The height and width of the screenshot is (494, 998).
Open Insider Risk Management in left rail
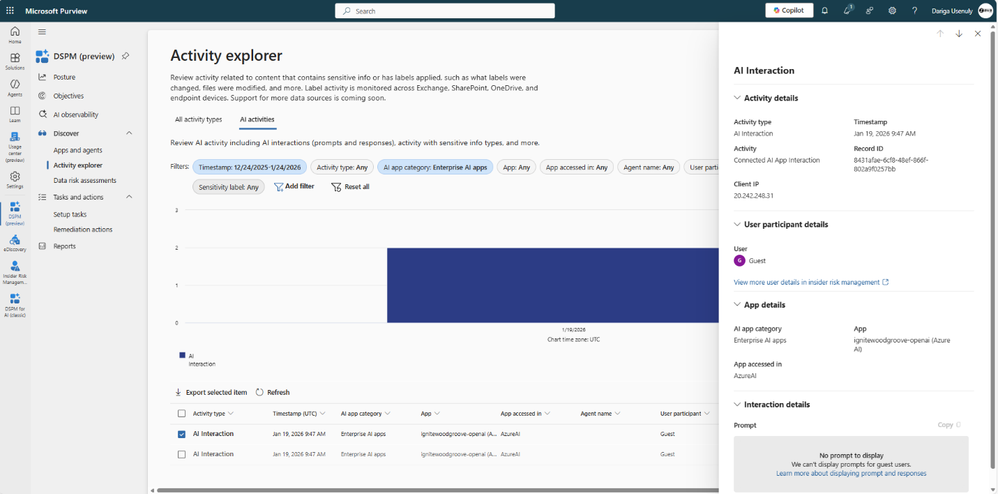point(15,273)
